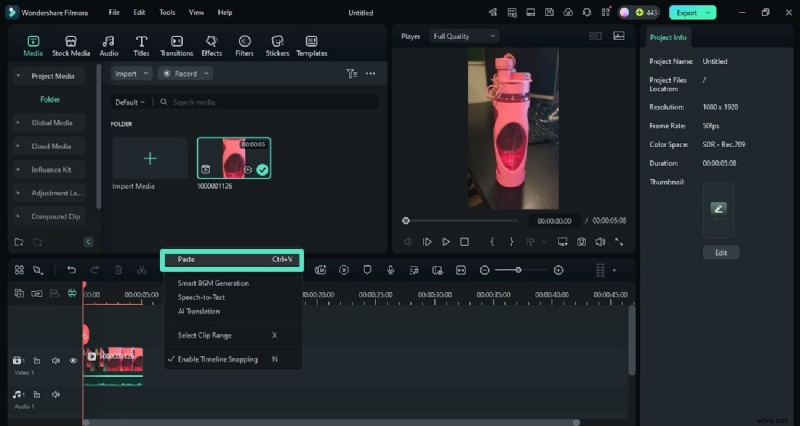The height and width of the screenshot is (426, 800).
Task: Click the redo arrow in timeline toolbar
Action: [x=95, y=270]
